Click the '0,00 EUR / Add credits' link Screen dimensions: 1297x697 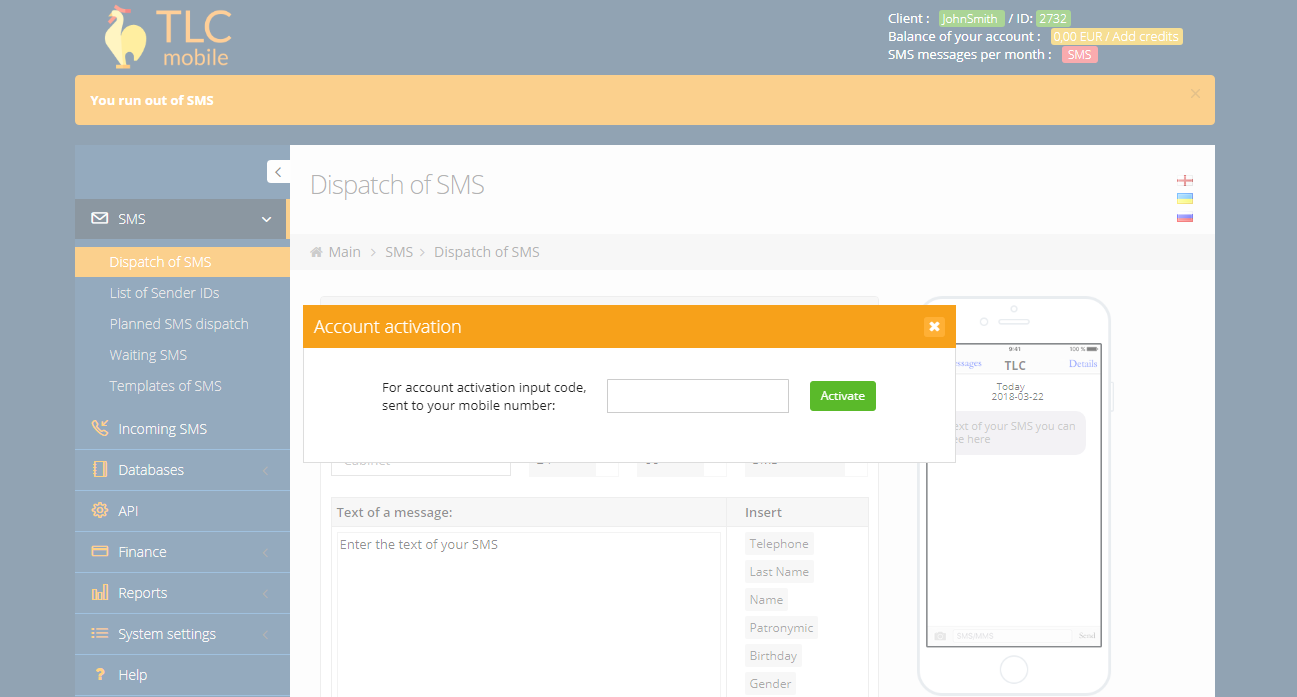[x=1116, y=36]
